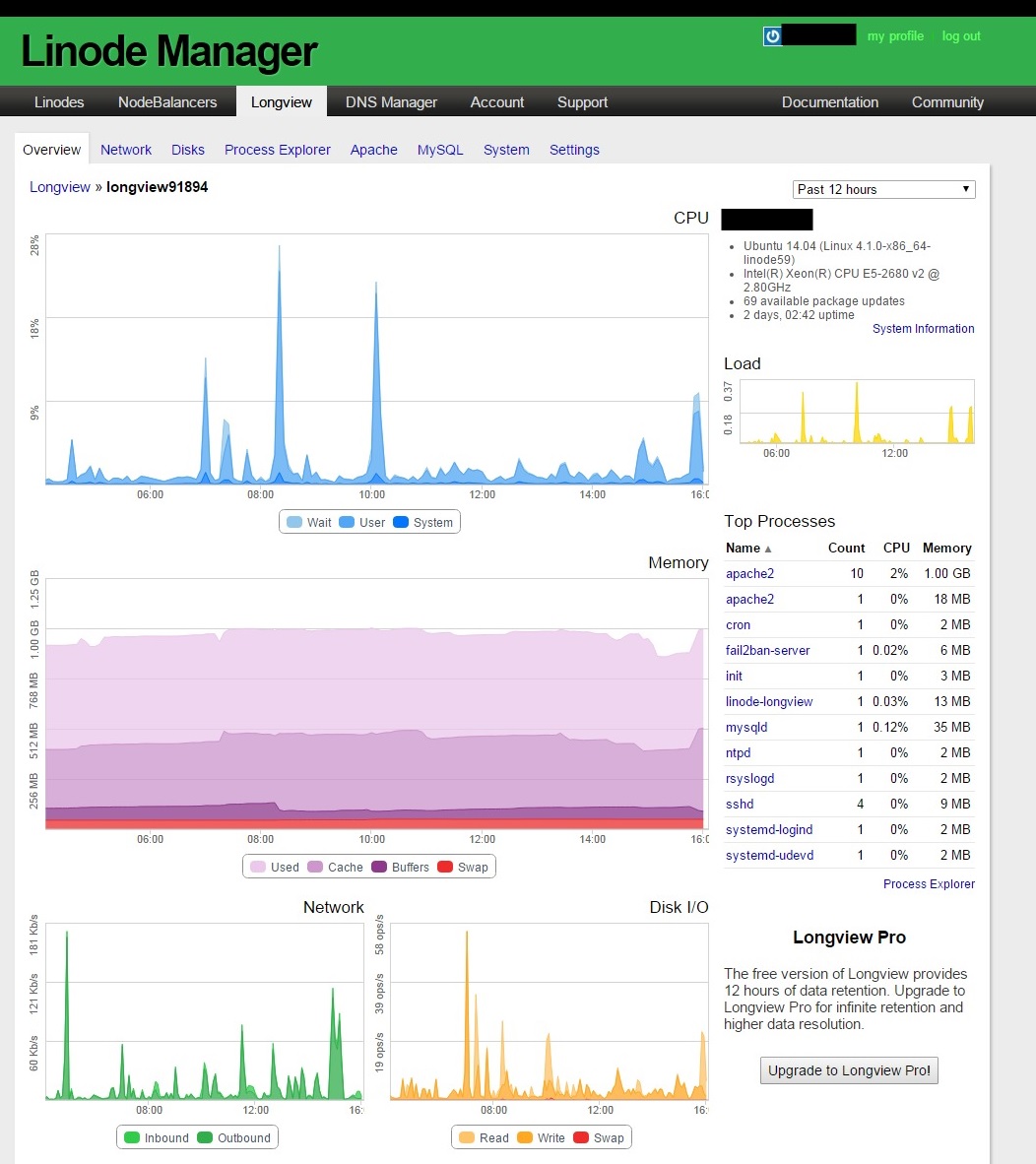Click the Linode Manager logo title

169,51
